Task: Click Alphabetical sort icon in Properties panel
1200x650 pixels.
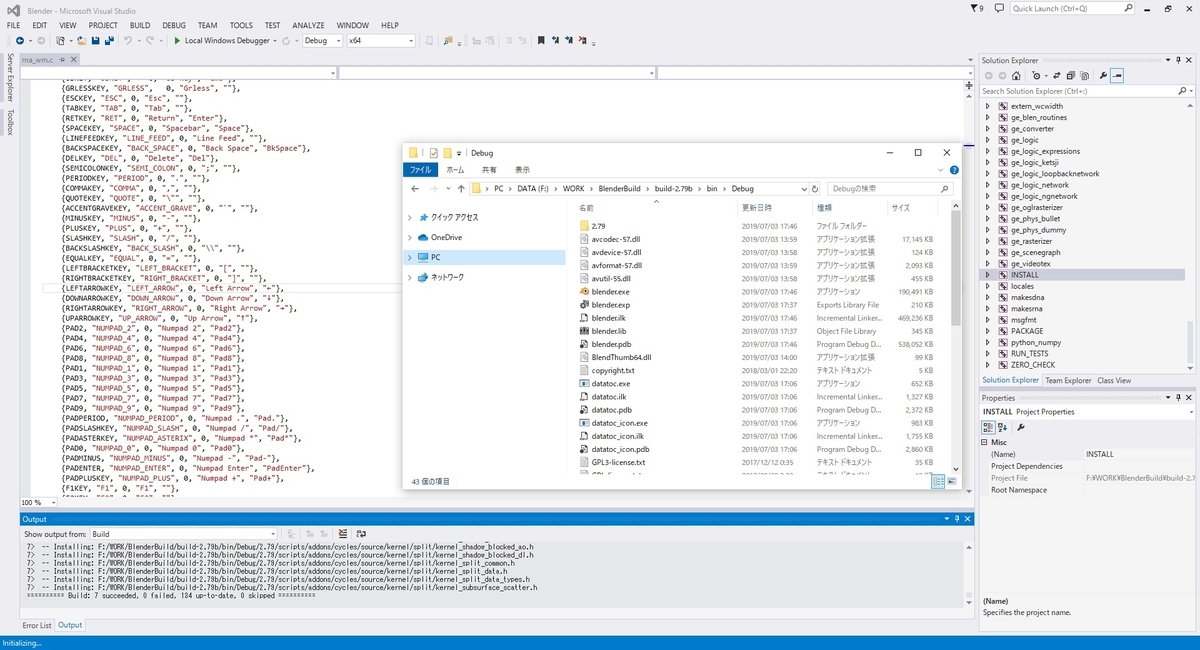Action: [x=1003, y=427]
